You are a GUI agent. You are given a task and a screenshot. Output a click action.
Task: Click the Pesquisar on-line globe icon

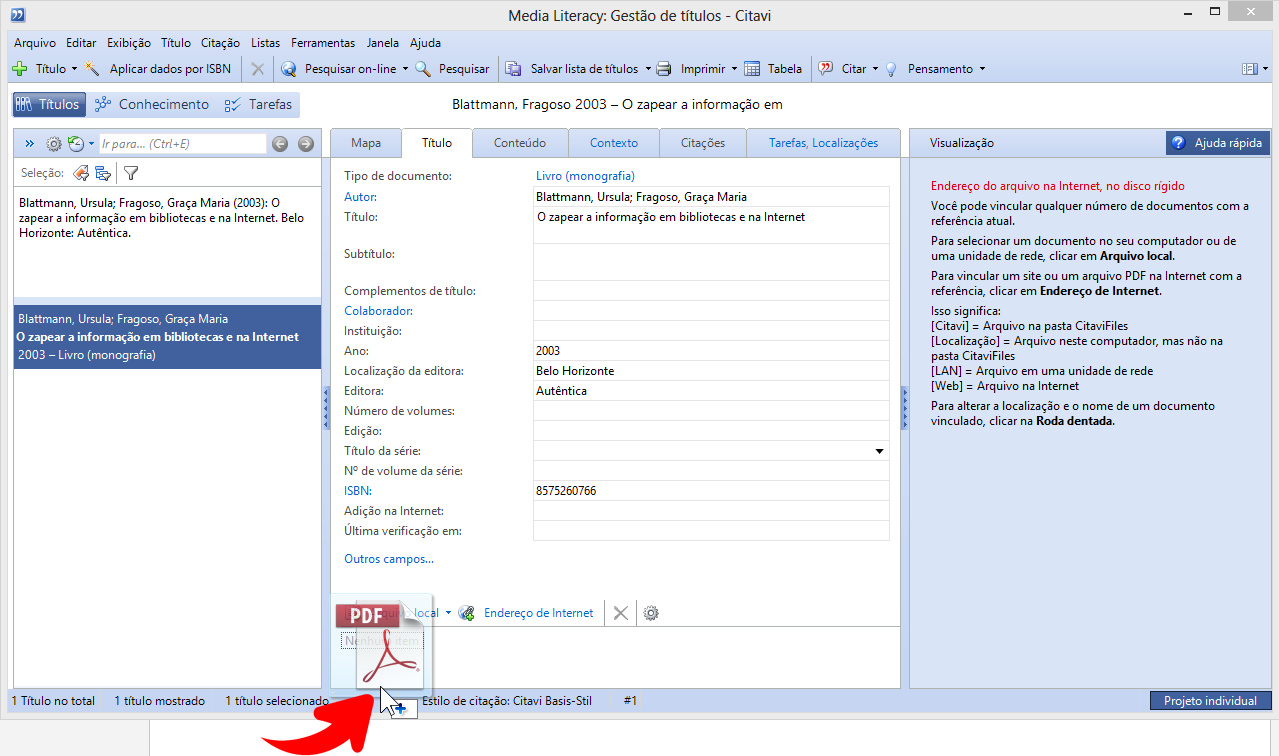(x=289, y=69)
